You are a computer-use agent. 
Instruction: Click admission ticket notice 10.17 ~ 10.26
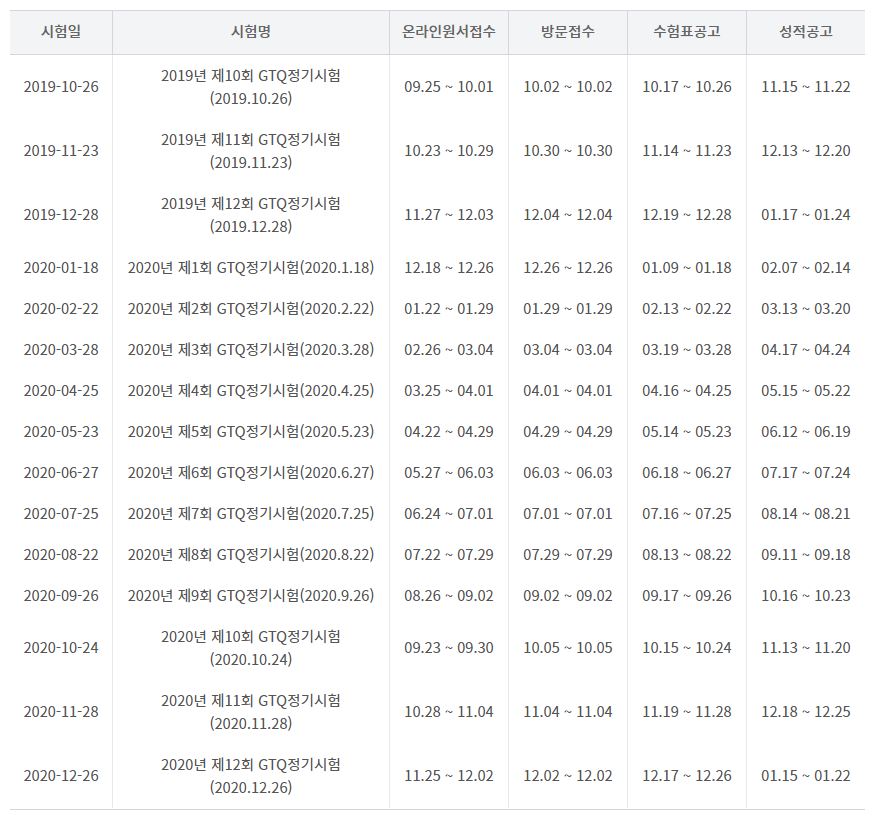pos(686,87)
